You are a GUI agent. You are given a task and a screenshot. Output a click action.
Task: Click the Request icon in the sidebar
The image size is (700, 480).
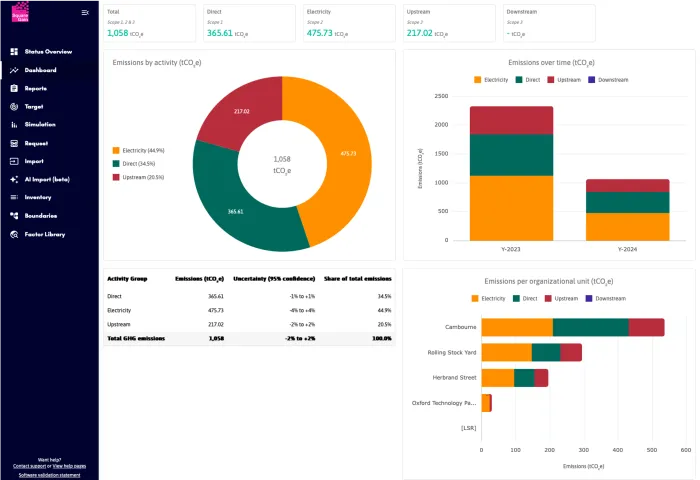14,143
